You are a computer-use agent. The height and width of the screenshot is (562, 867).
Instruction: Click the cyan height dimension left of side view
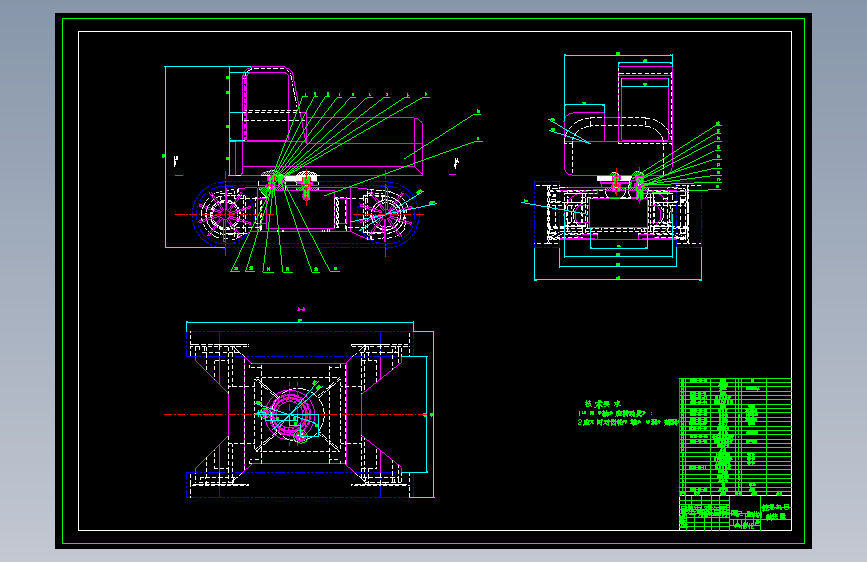166,157
